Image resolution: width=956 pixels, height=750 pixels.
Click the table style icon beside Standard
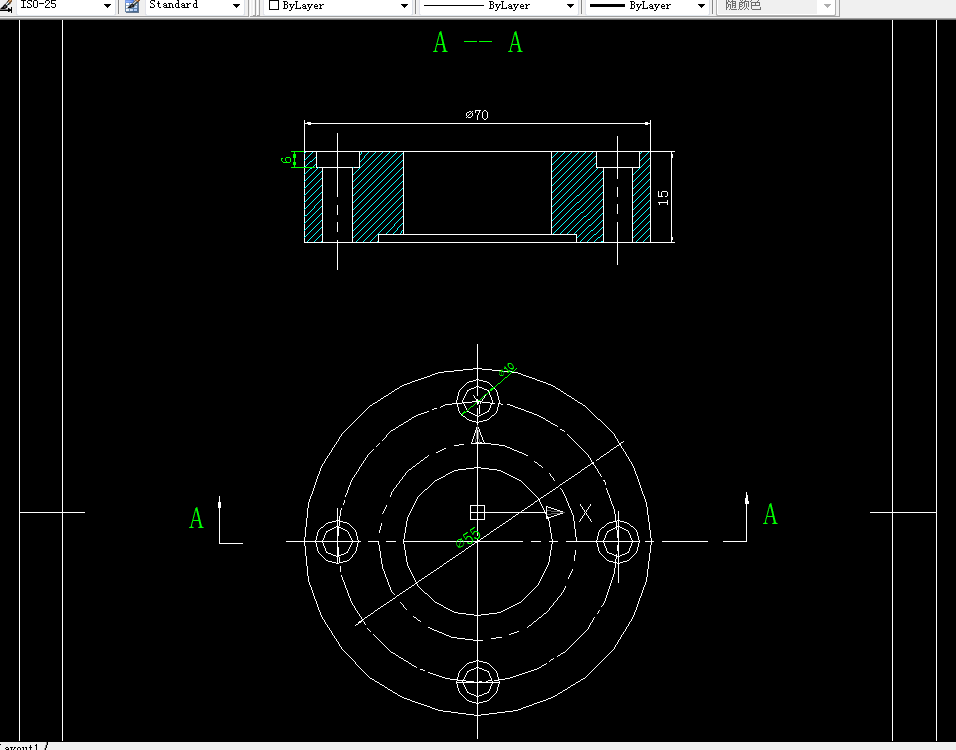[x=132, y=6]
